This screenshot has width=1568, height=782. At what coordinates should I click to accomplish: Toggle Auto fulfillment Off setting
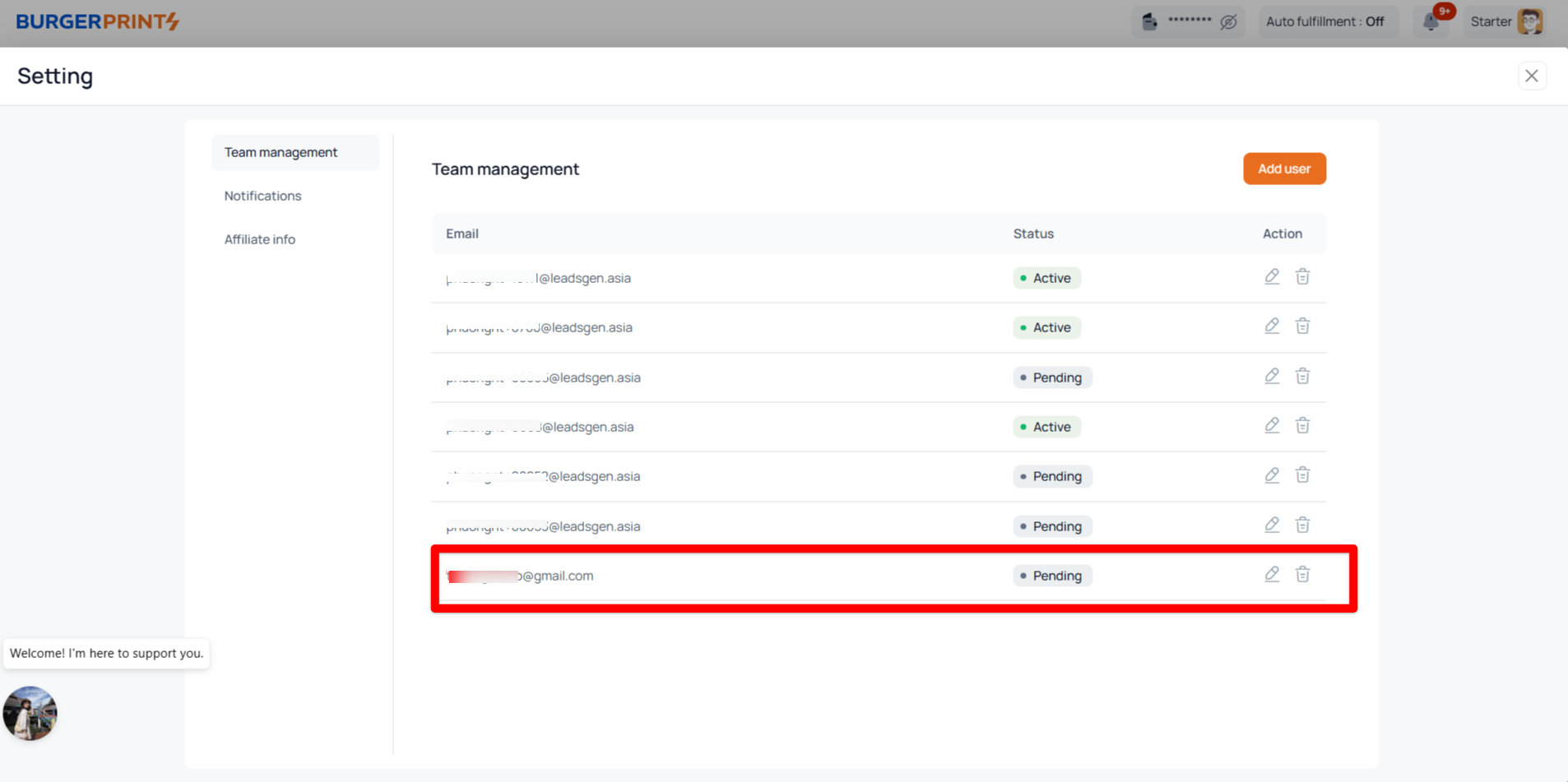tap(1324, 21)
